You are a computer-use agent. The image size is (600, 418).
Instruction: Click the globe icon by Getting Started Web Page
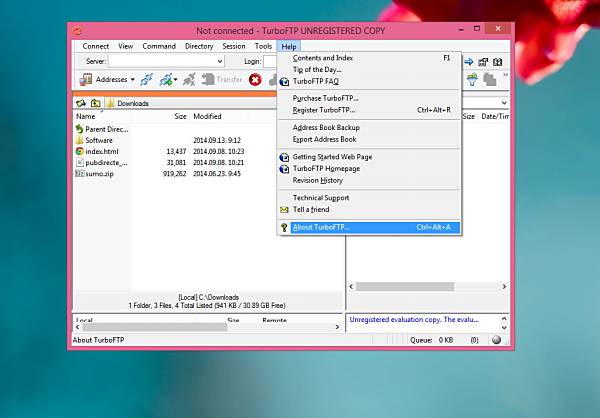284,157
